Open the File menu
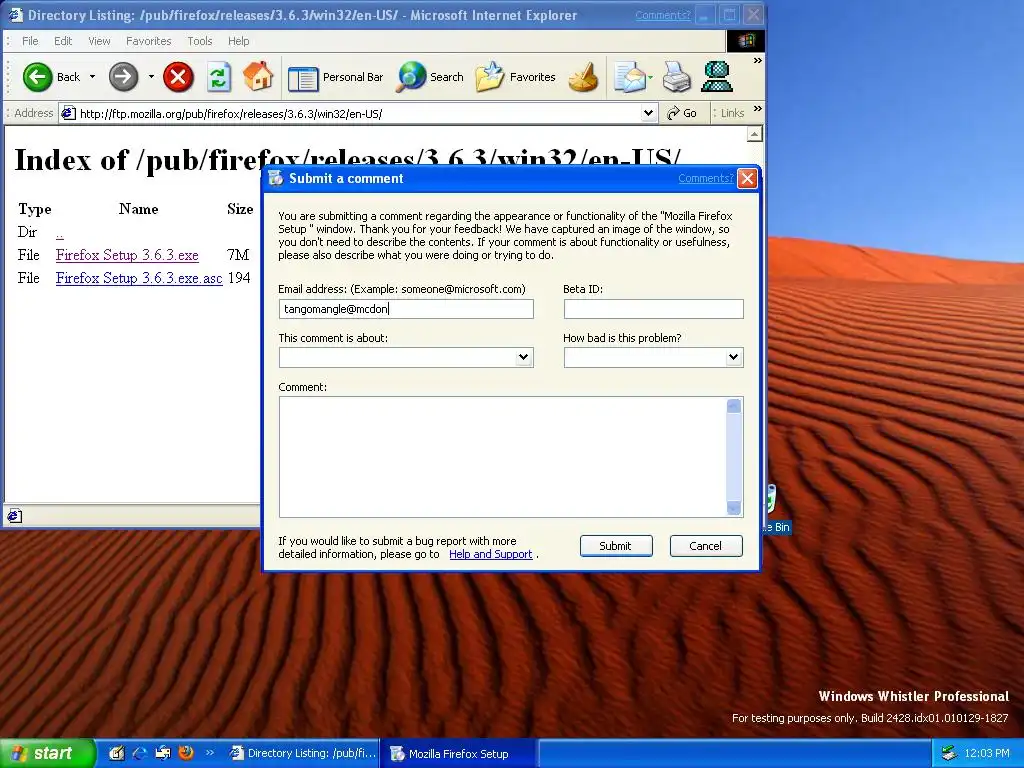The image size is (1024, 768). (x=30, y=41)
